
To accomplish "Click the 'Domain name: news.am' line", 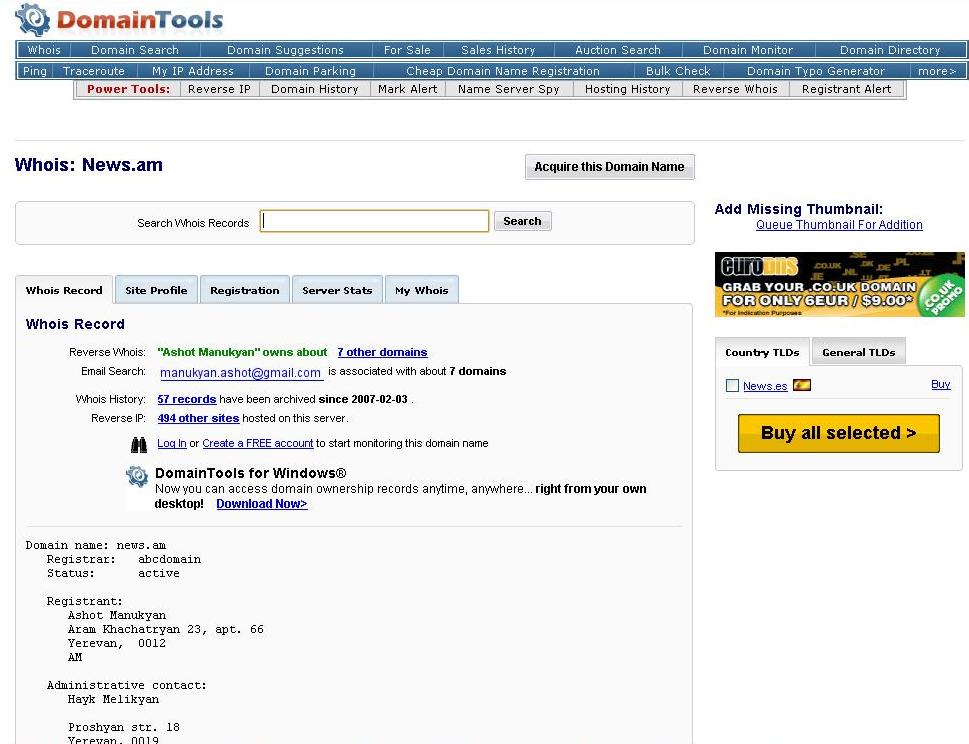I will click(96, 546).
